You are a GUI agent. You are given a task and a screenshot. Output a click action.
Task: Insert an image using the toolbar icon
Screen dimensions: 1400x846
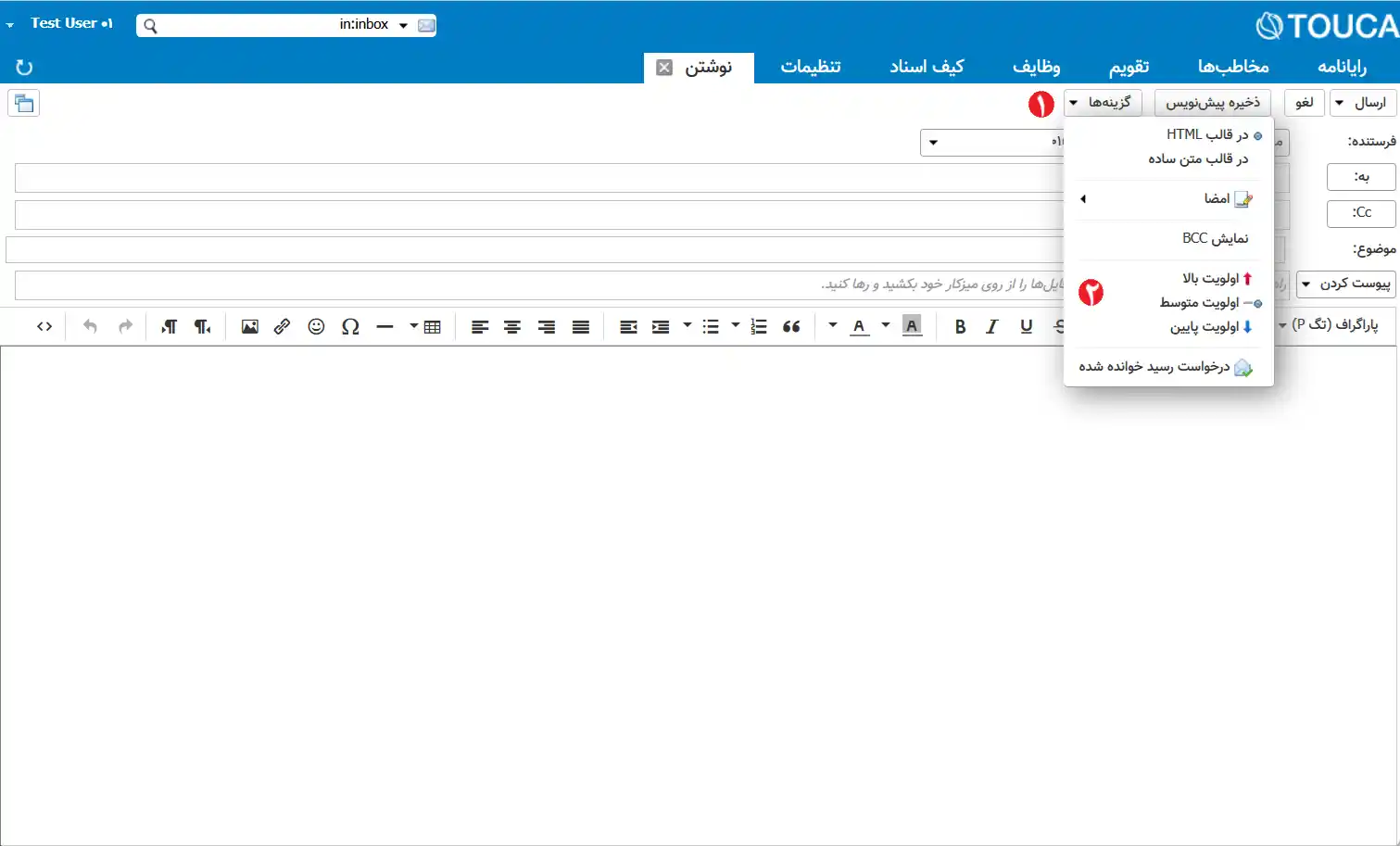pyautogui.click(x=249, y=326)
